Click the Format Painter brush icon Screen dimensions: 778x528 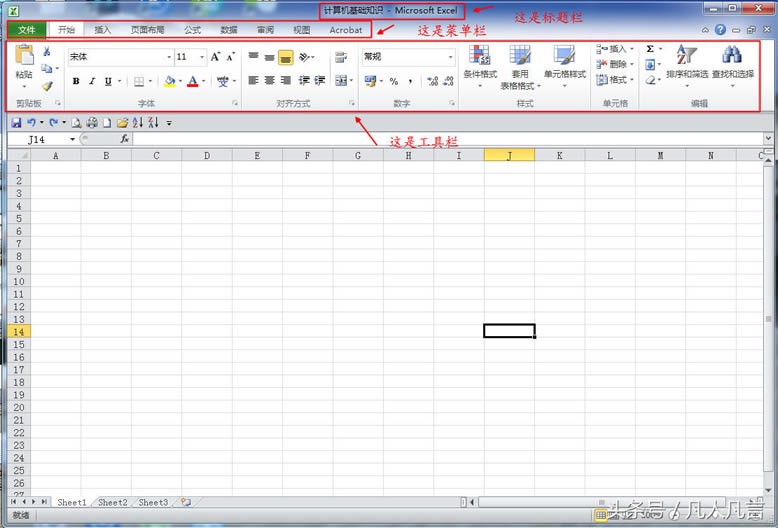click(x=47, y=86)
